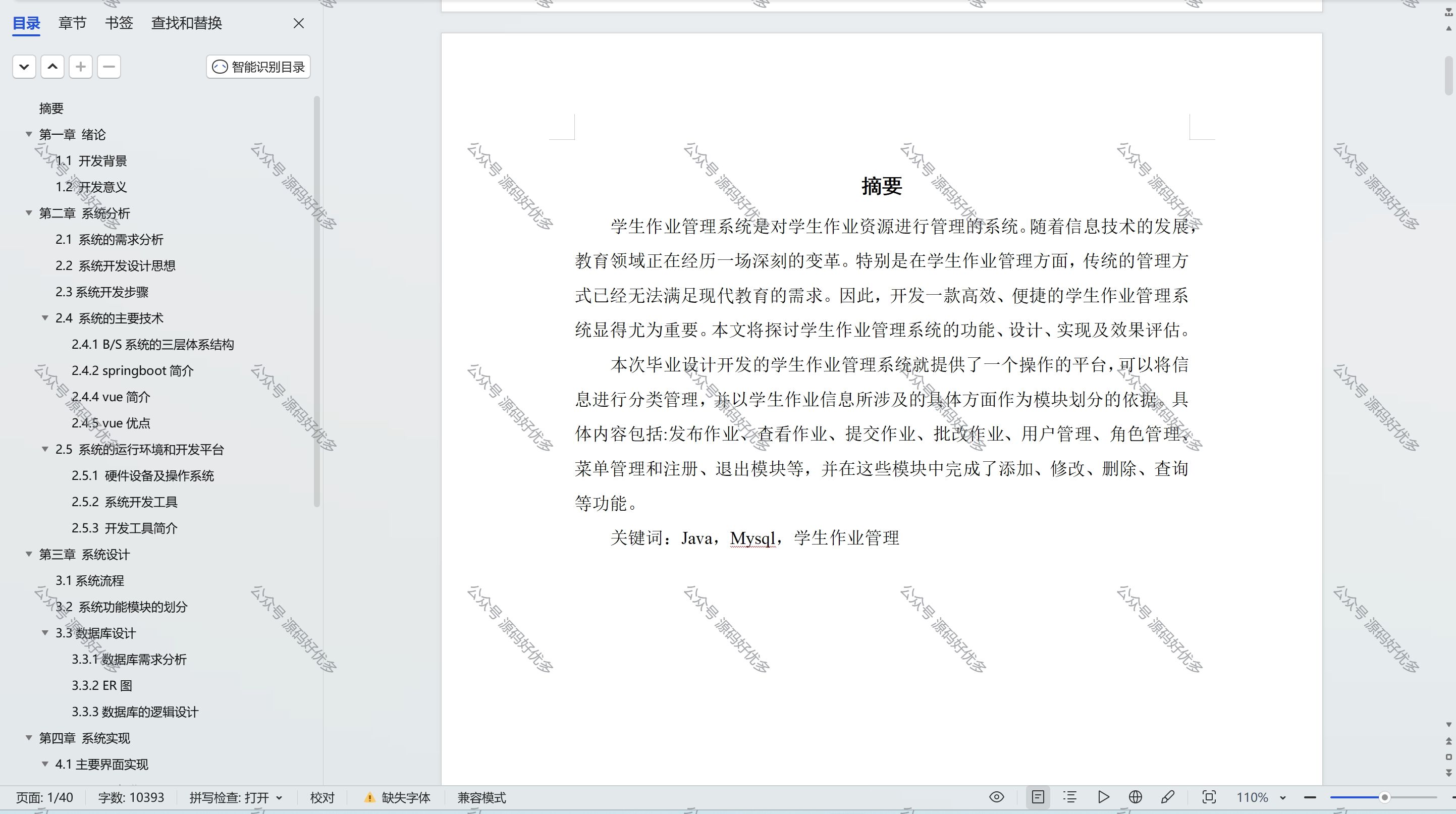
Task: Click the 字数: 10393 word count
Action: (x=131, y=798)
